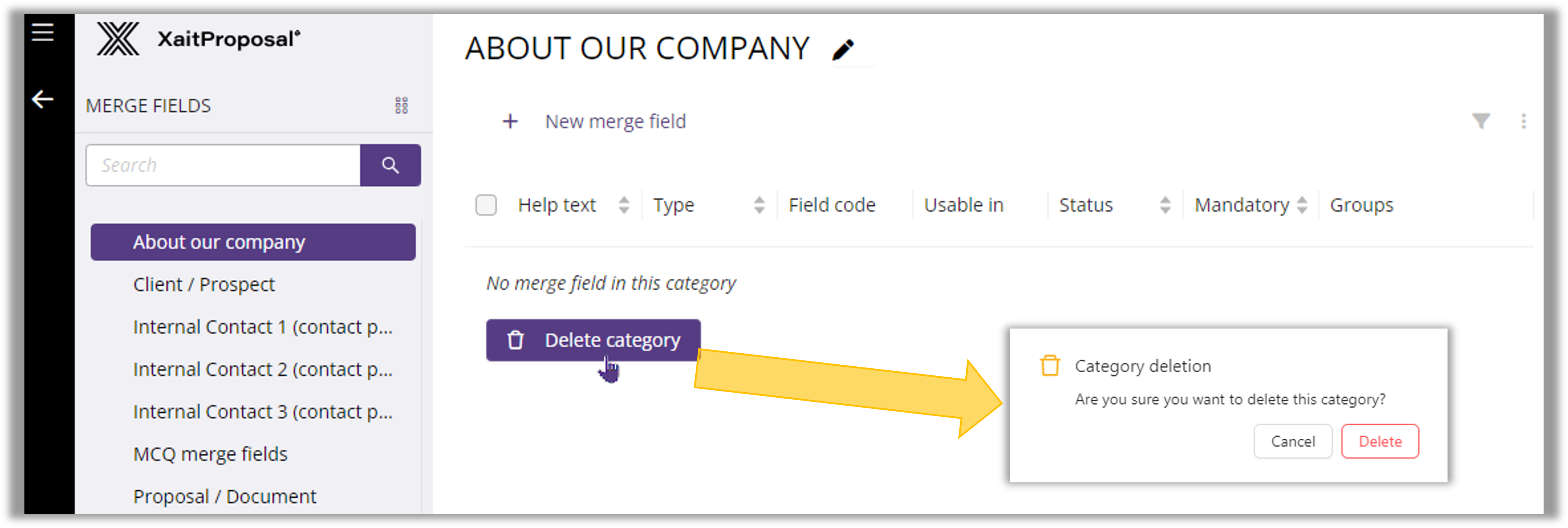Edit the category title with pencil icon
The image size is (1568, 528).
point(843,49)
